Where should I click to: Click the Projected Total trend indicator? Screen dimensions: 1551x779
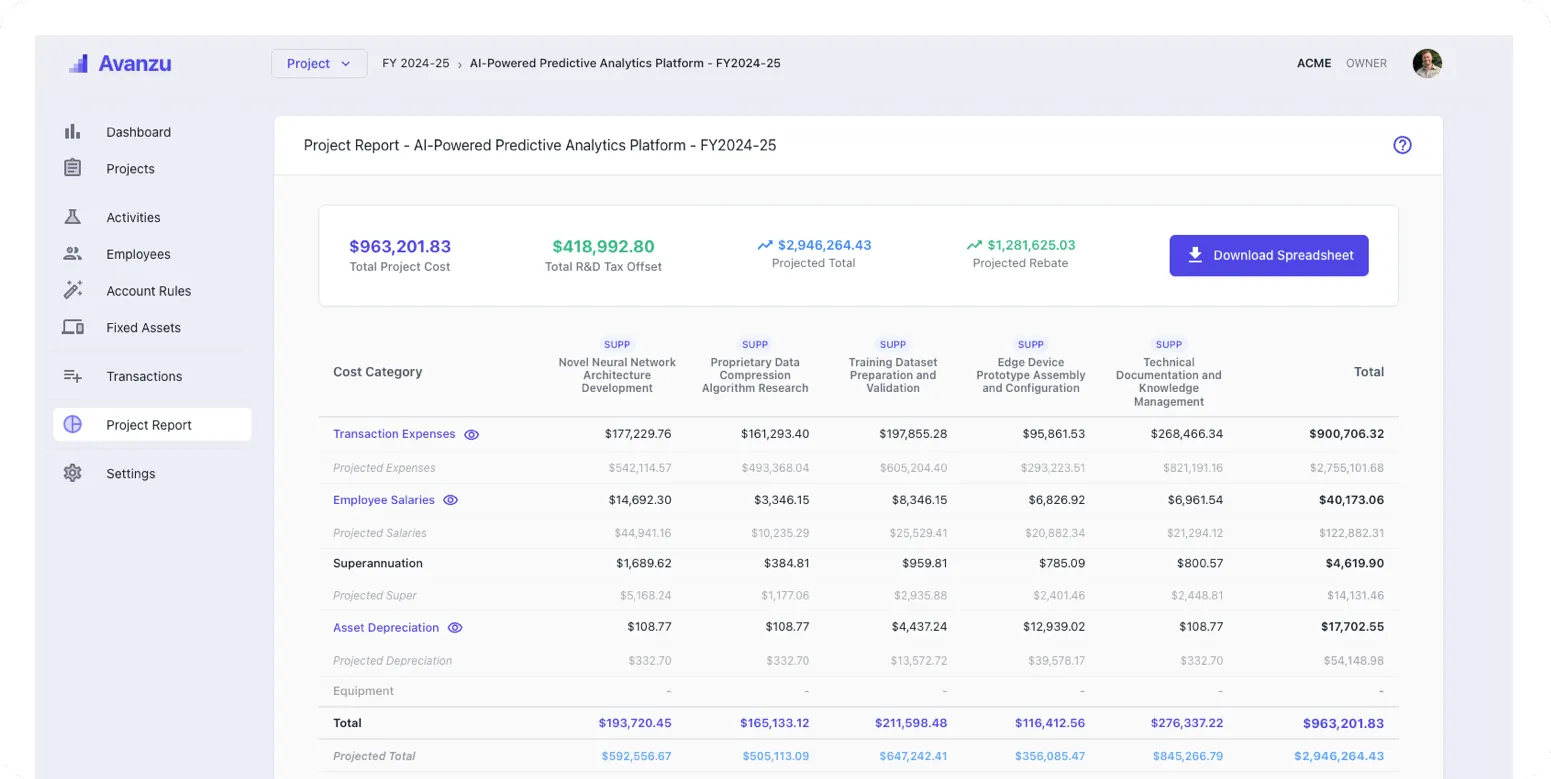pyautogui.click(x=765, y=244)
